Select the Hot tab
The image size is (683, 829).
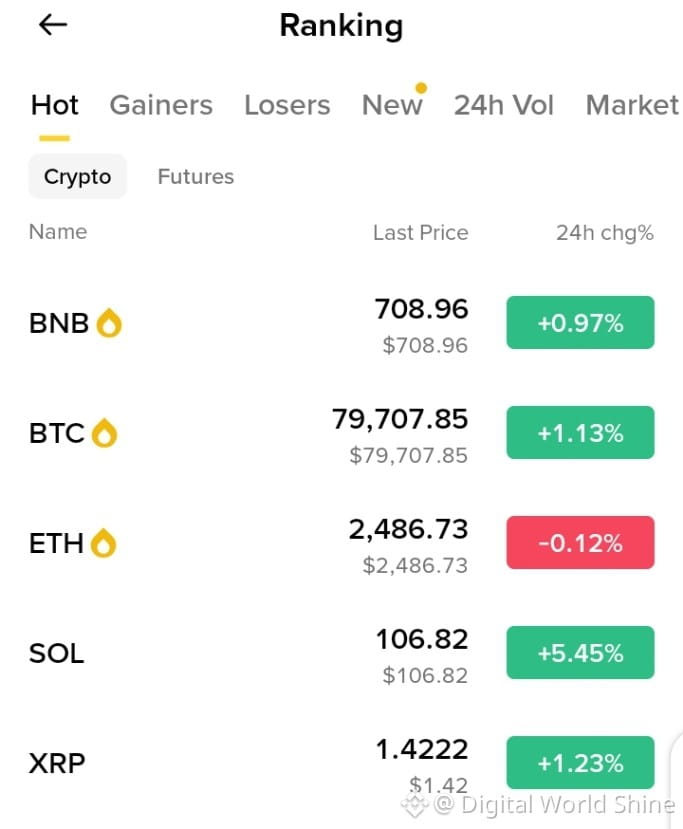click(x=54, y=105)
